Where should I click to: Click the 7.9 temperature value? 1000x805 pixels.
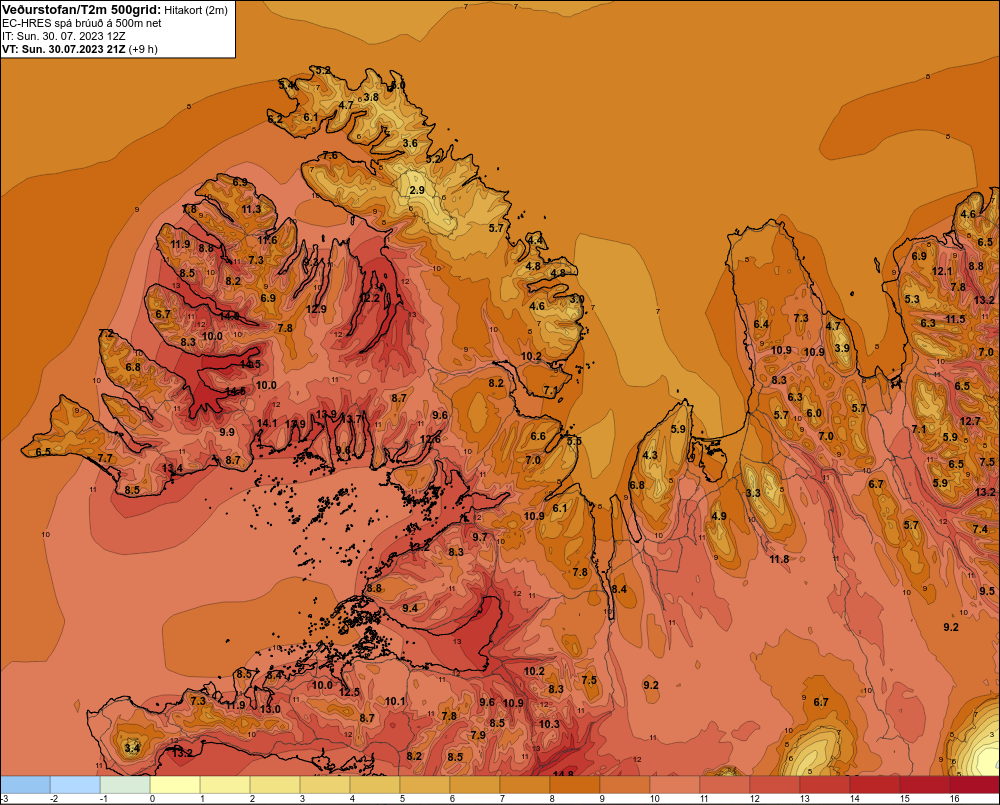coord(478,735)
